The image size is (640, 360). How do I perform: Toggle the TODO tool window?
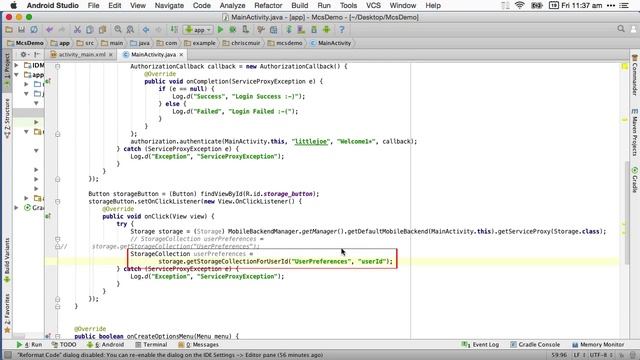[64, 344]
